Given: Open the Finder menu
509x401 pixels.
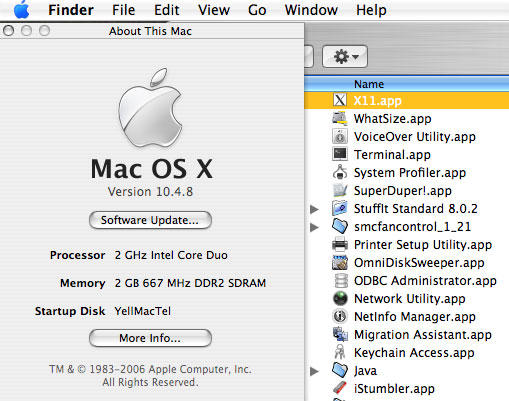Looking at the screenshot, I should tap(71, 10).
